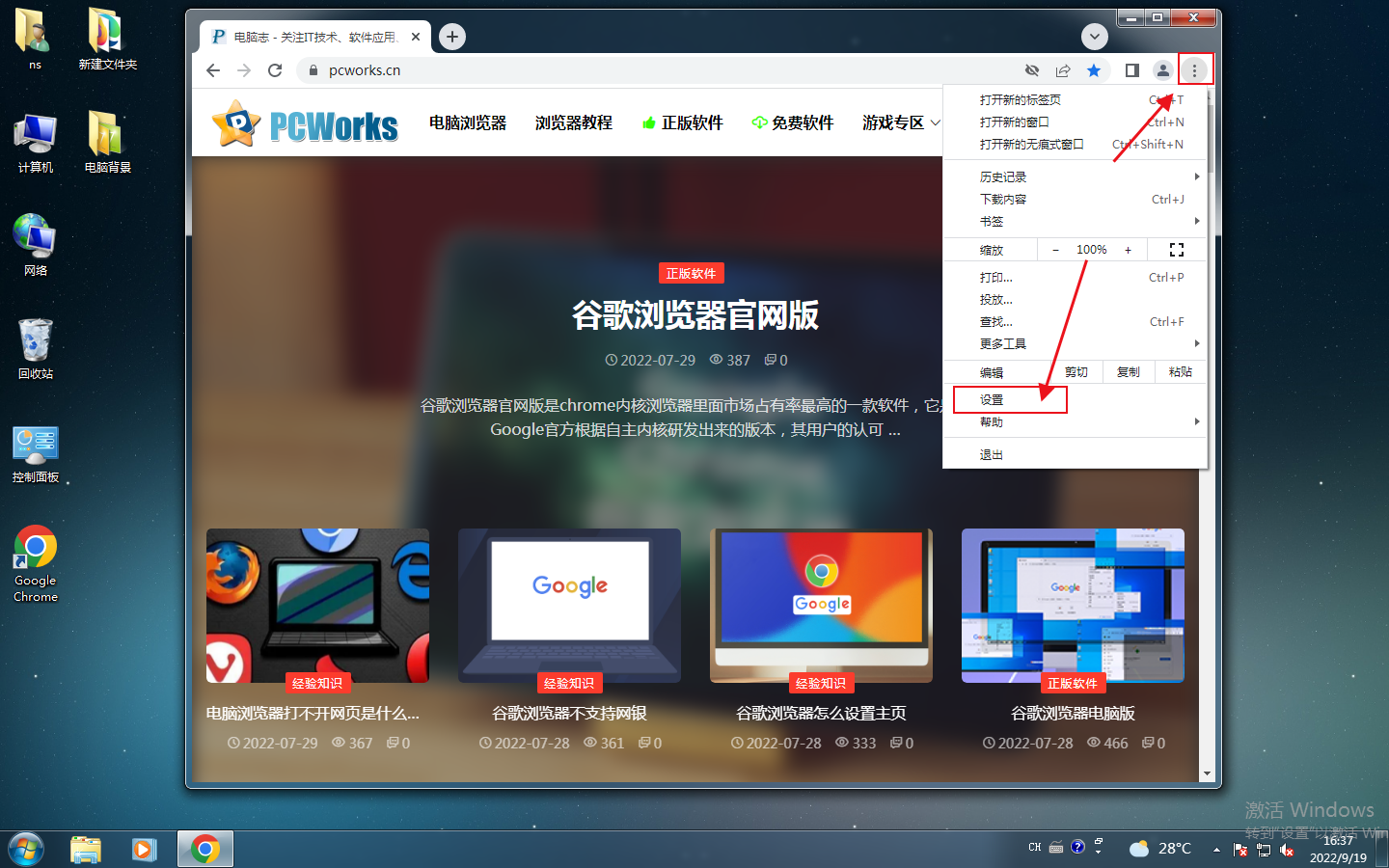Select 下载内容 menu item

pos(1075,200)
